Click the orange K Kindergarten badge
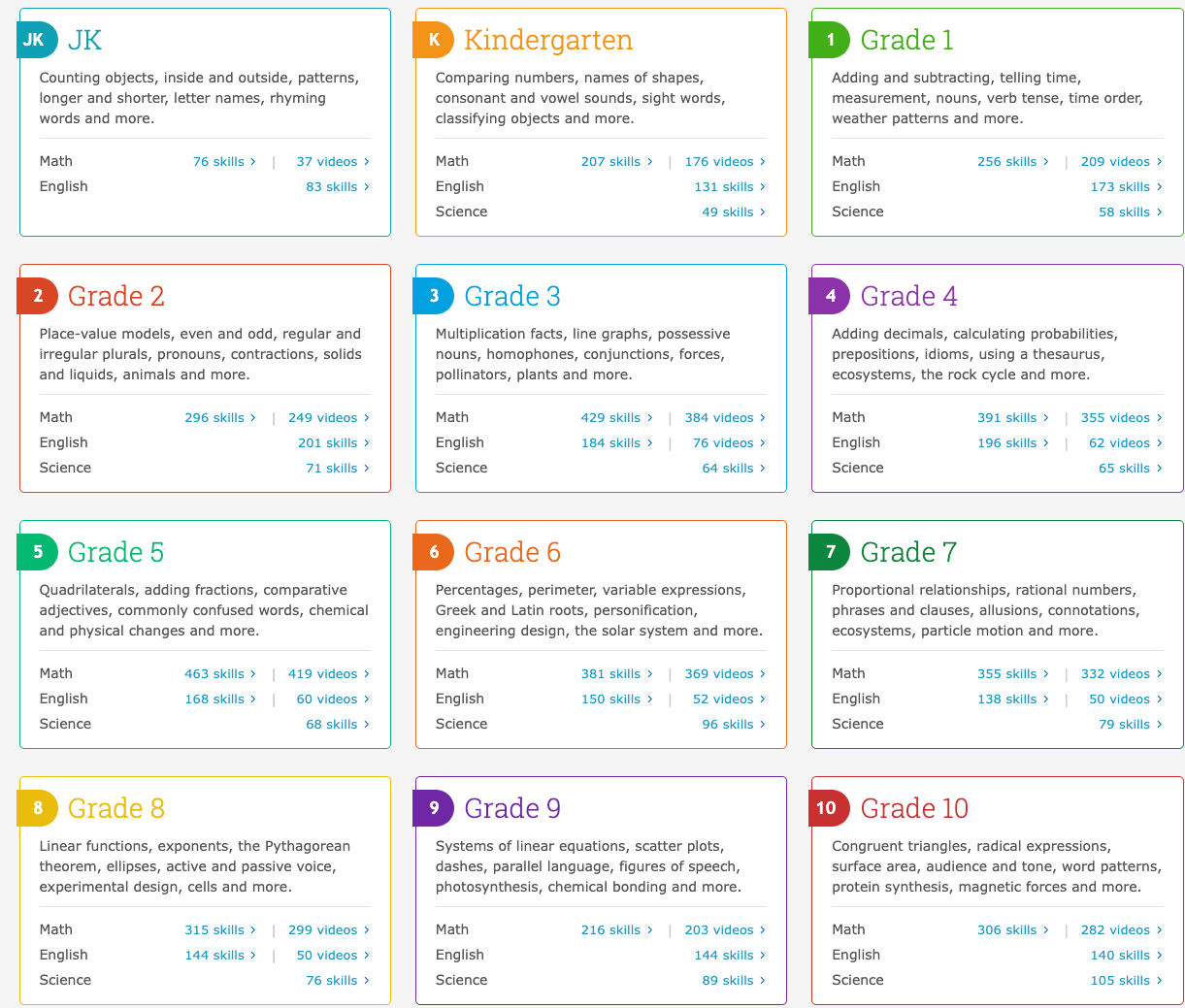 pyautogui.click(x=434, y=40)
